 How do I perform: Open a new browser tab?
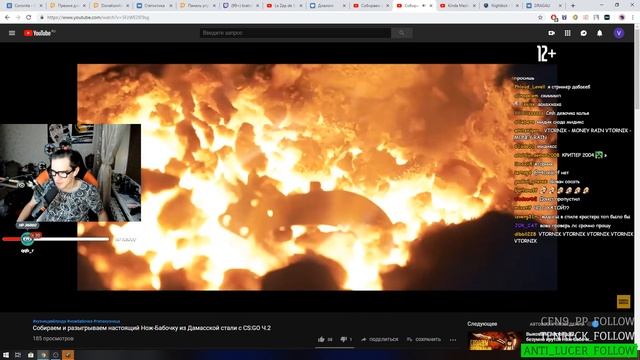tap(573, 6)
